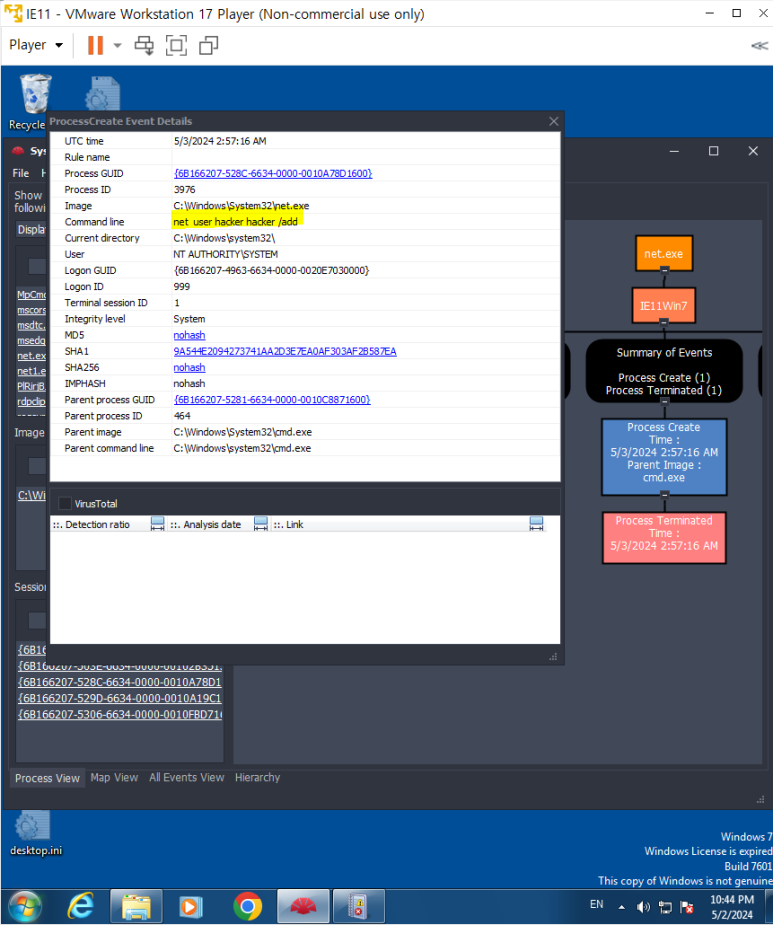Maximize the Sysmon View window
The image size is (773, 925).
713,151
